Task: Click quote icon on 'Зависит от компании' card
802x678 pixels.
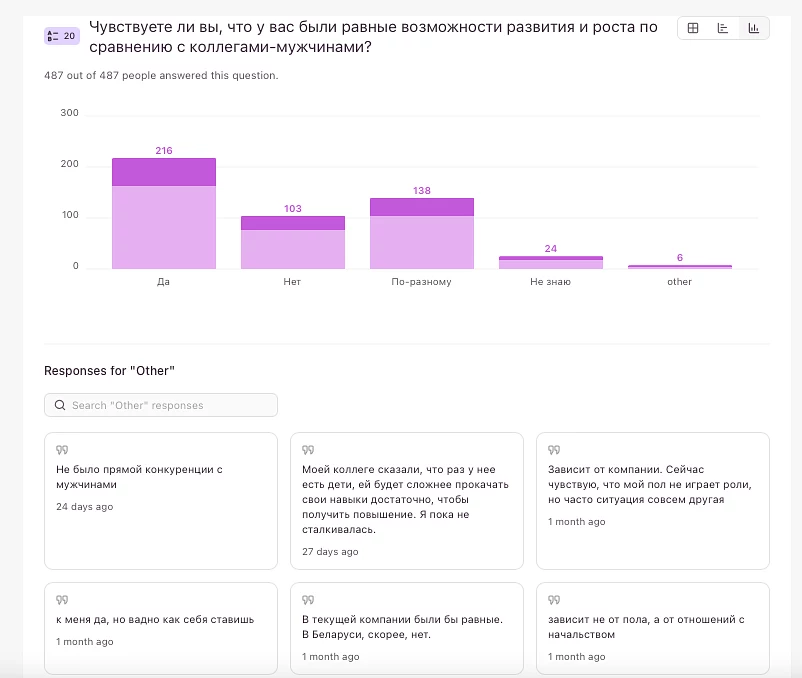Action: click(553, 450)
